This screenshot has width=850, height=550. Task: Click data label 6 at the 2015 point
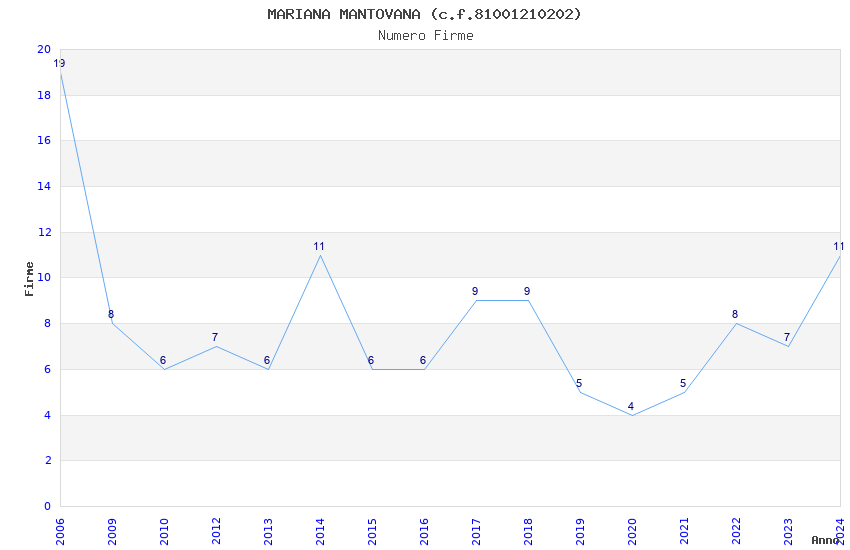[x=371, y=360]
